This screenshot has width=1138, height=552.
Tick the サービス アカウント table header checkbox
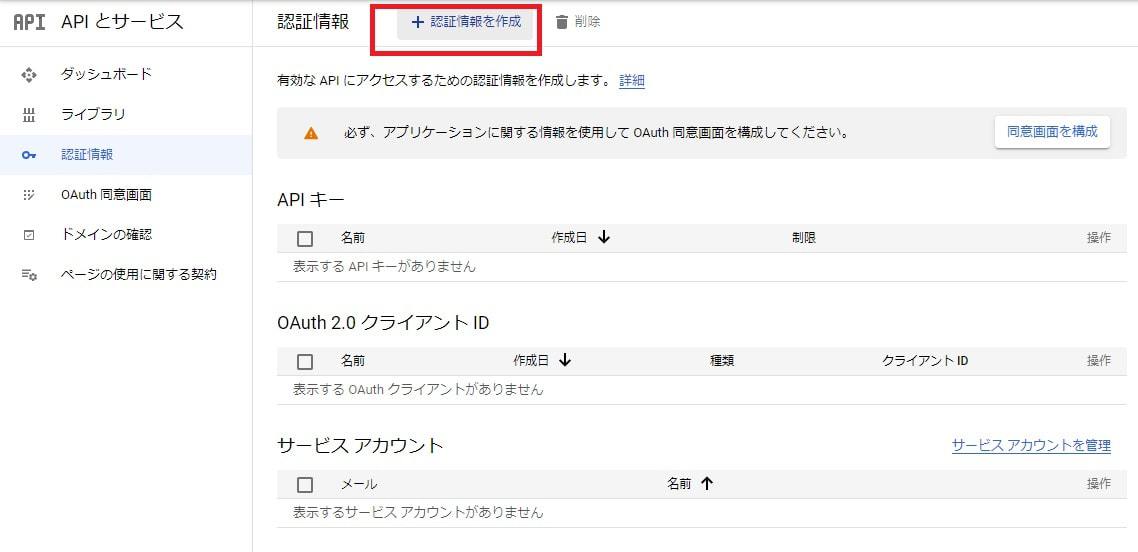[x=305, y=485]
